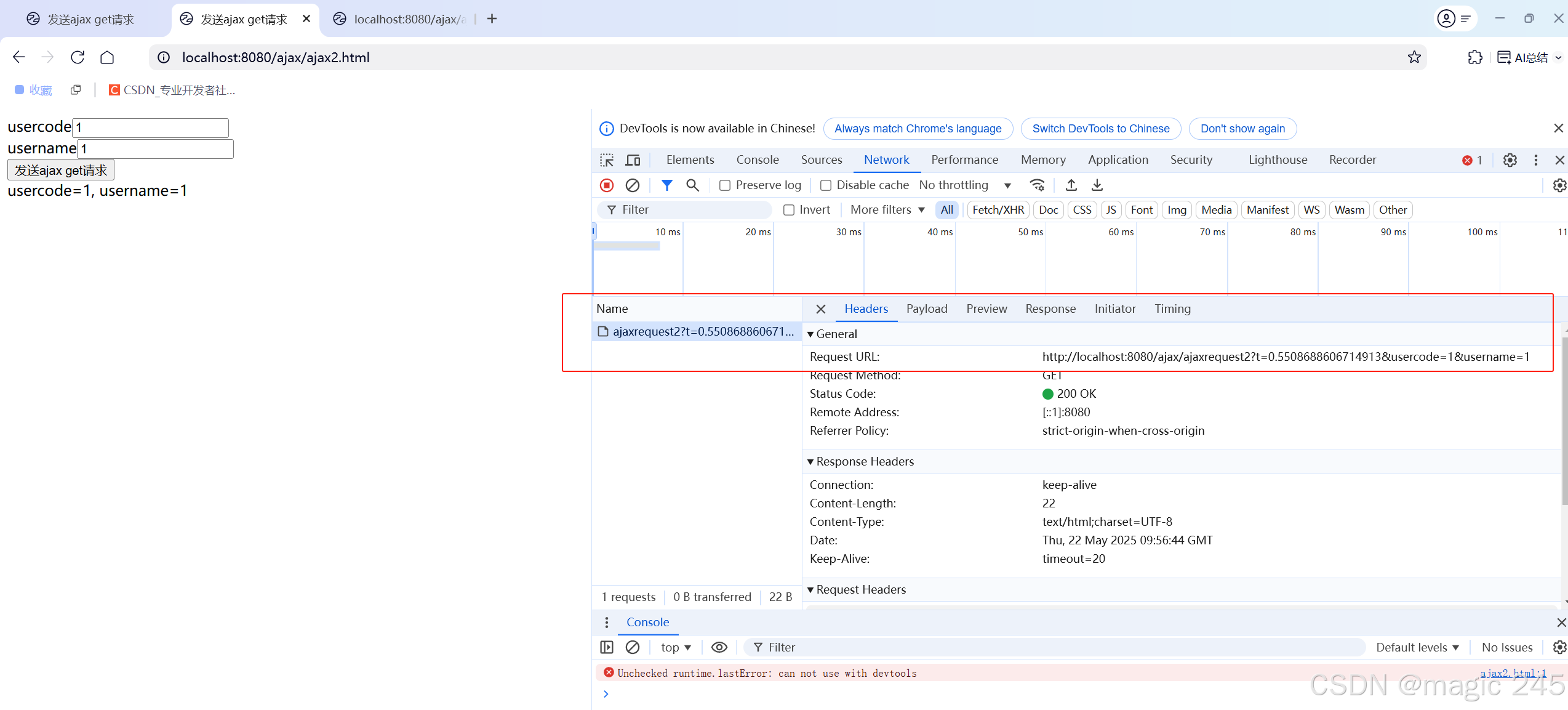Image resolution: width=1568 pixels, height=710 pixels.
Task: Click the 发送ajax get请求 button
Action: (61, 170)
